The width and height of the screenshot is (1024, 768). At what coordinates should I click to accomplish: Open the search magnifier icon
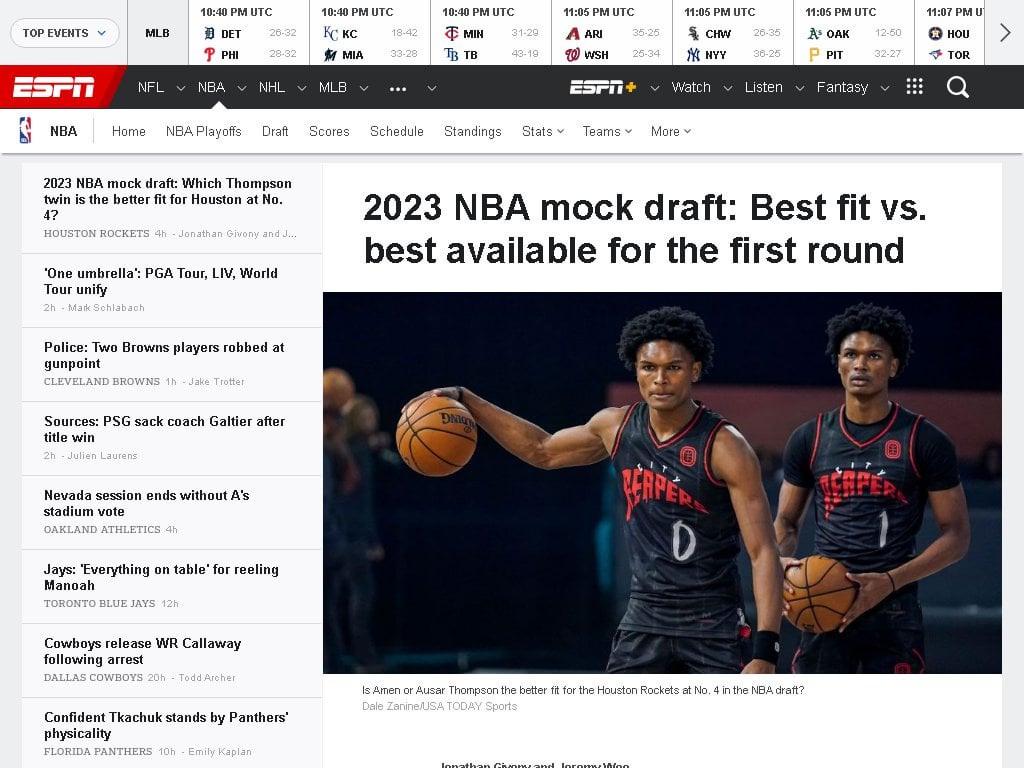[x=957, y=87]
